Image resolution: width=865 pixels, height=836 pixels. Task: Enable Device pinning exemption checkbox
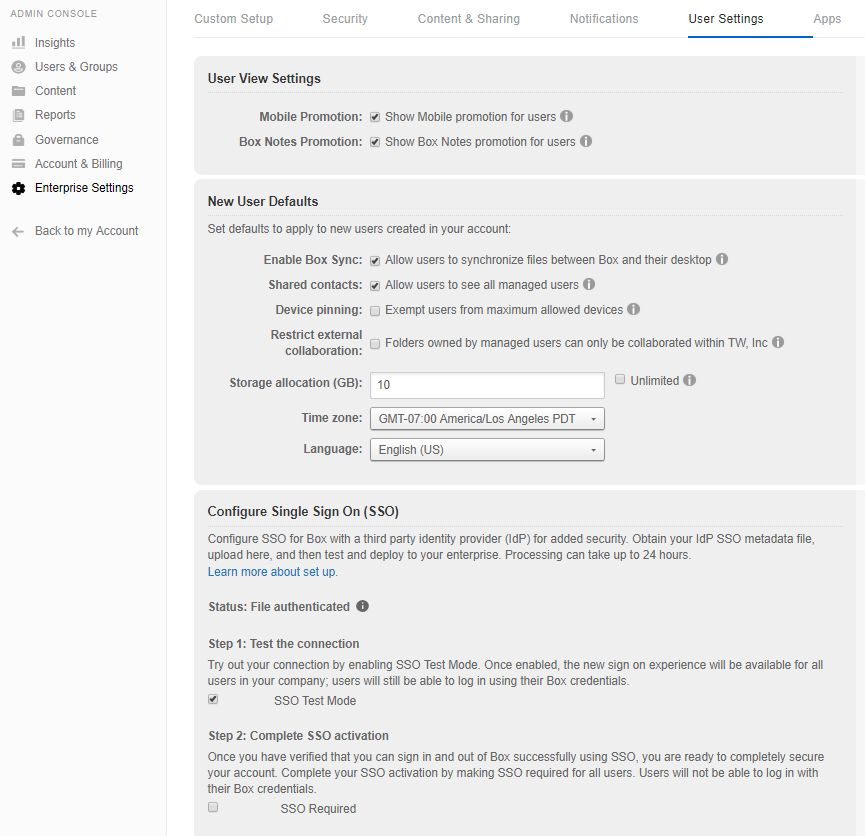click(375, 311)
